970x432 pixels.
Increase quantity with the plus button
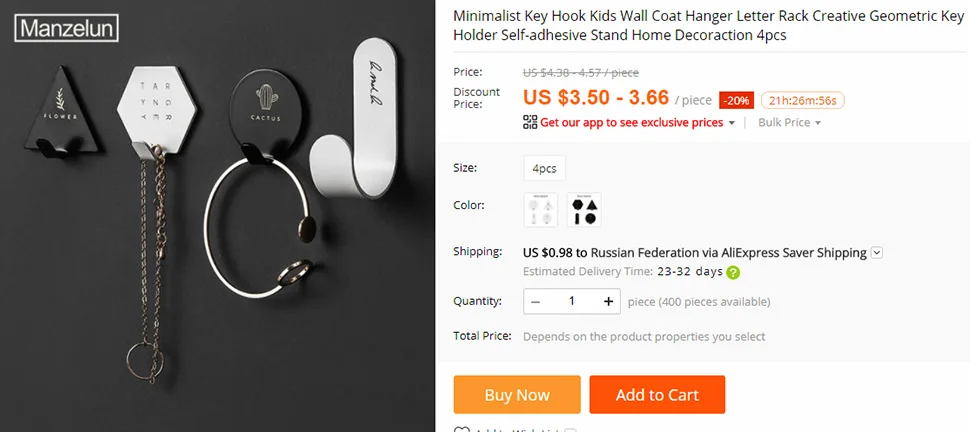pyautogui.click(x=609, y=301)
